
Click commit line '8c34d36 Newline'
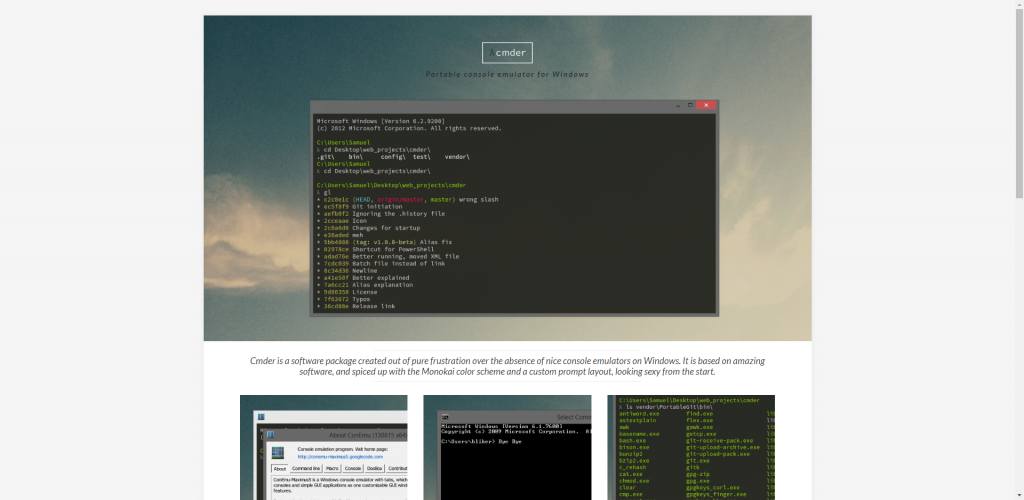[x=347, y=271]
